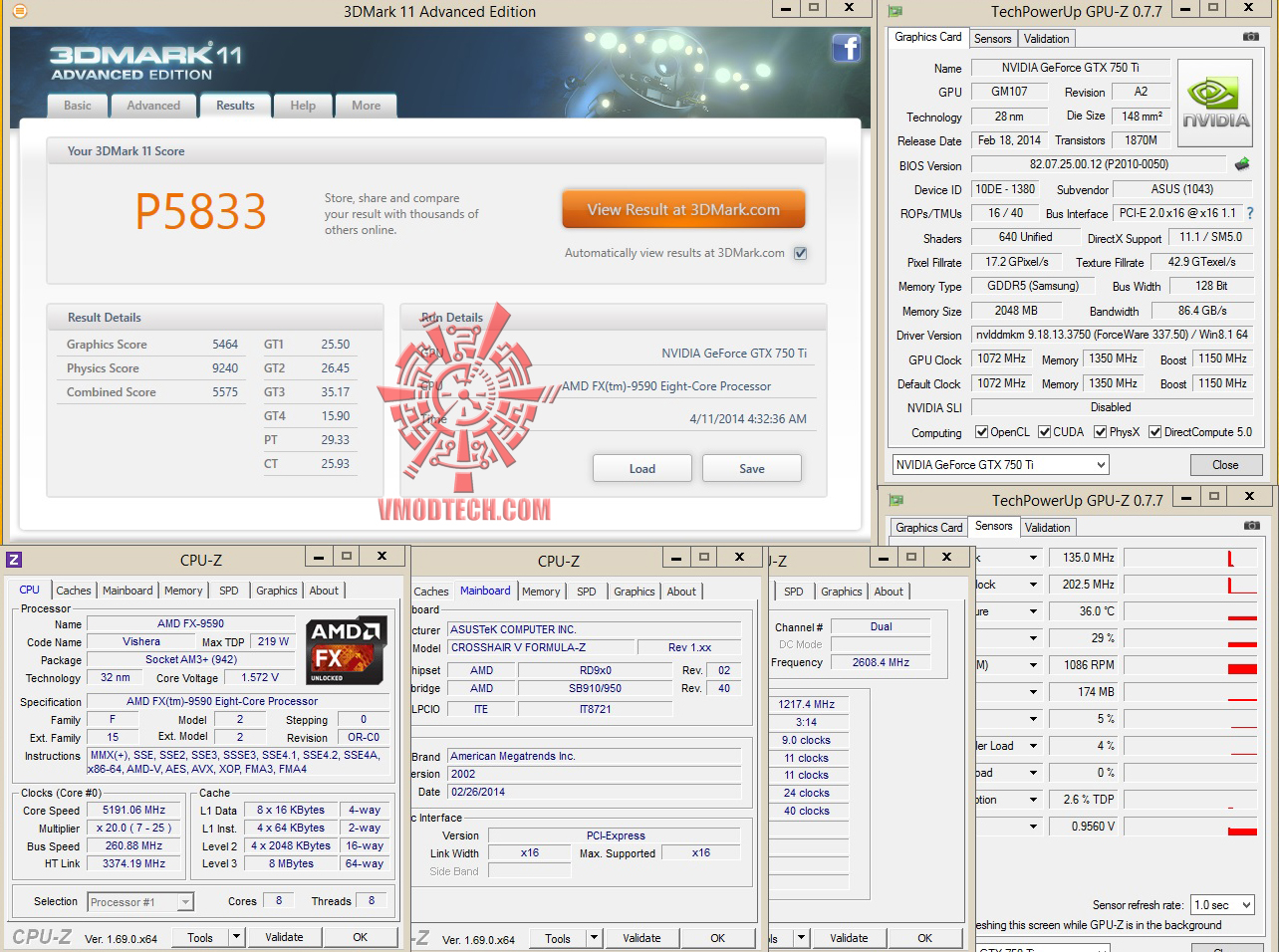The width and height of the screenshot is (1279, 952).
Task: Open the sensor dropdown for the 36.0 °C row
Action: (1033, 611)
